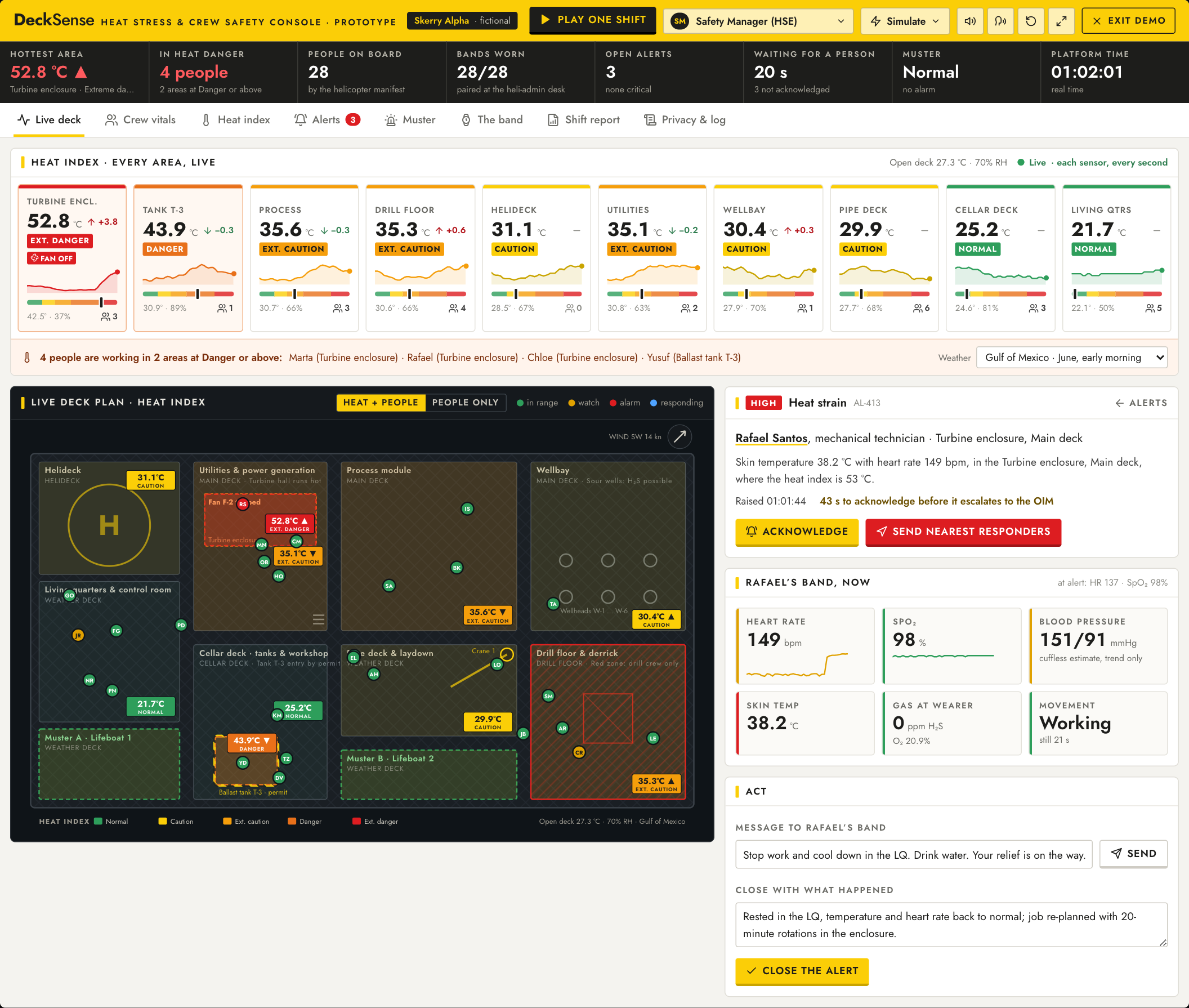
Task: Go back to ALERTS list link
Action: [x=1141, y=403]
